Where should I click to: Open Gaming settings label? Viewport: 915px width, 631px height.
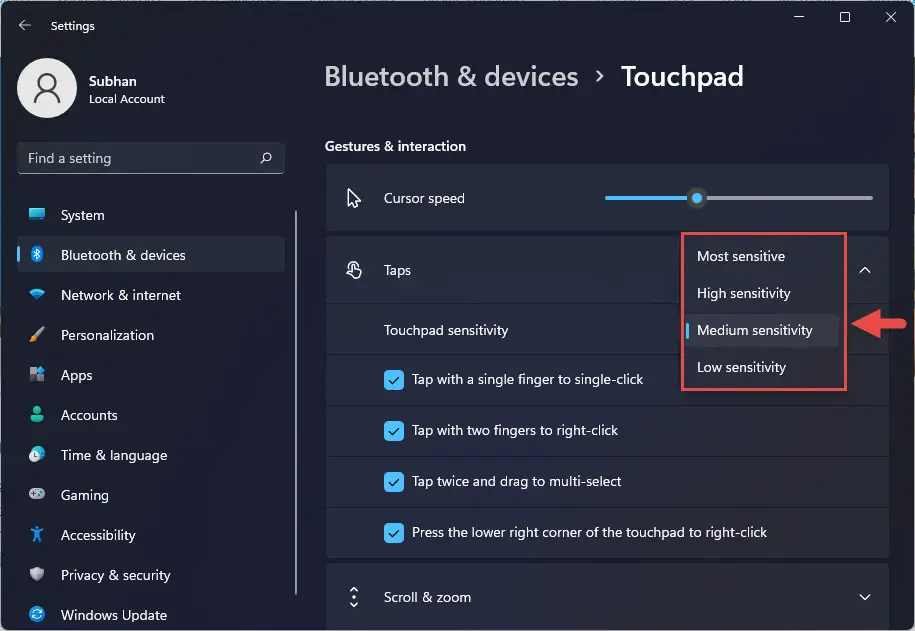(x=85, y=495)
